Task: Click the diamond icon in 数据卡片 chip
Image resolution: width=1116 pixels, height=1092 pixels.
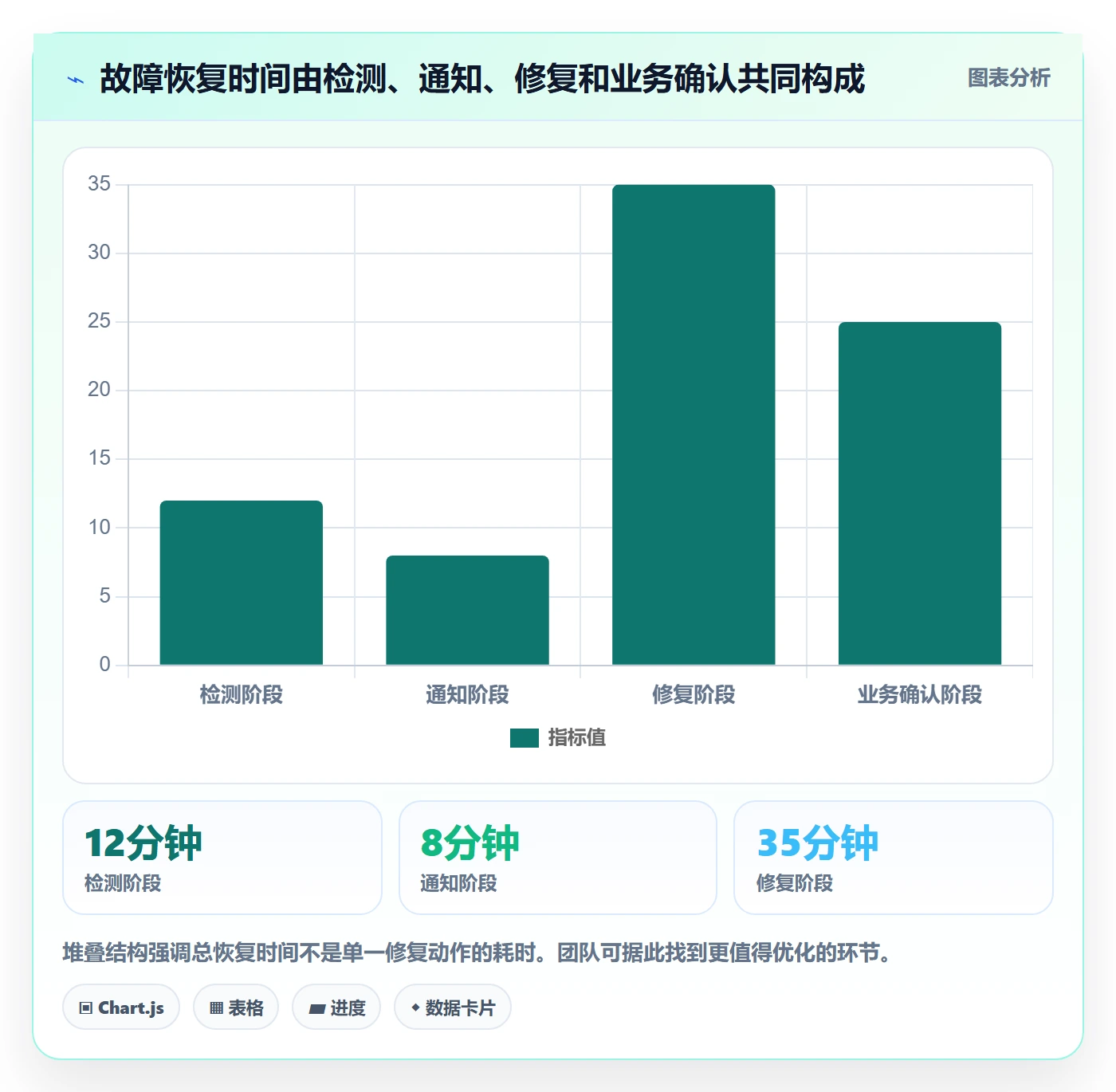Action: [415, 1008]
